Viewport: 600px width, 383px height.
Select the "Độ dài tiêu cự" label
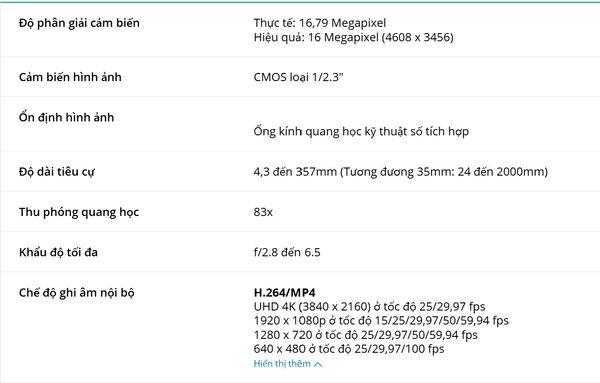(x=57, y=171)
